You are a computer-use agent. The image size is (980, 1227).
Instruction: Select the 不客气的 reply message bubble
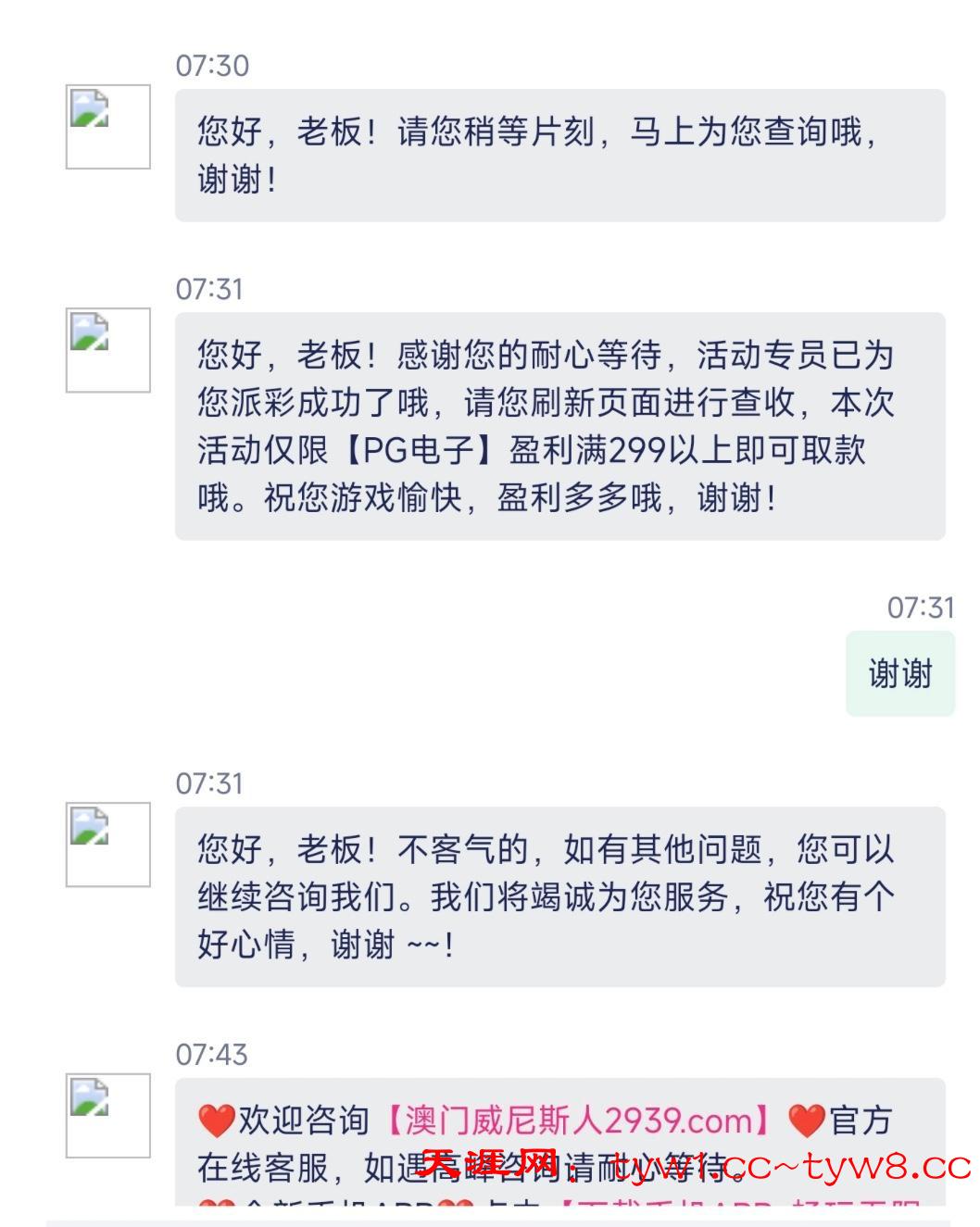tap(559, 896)
